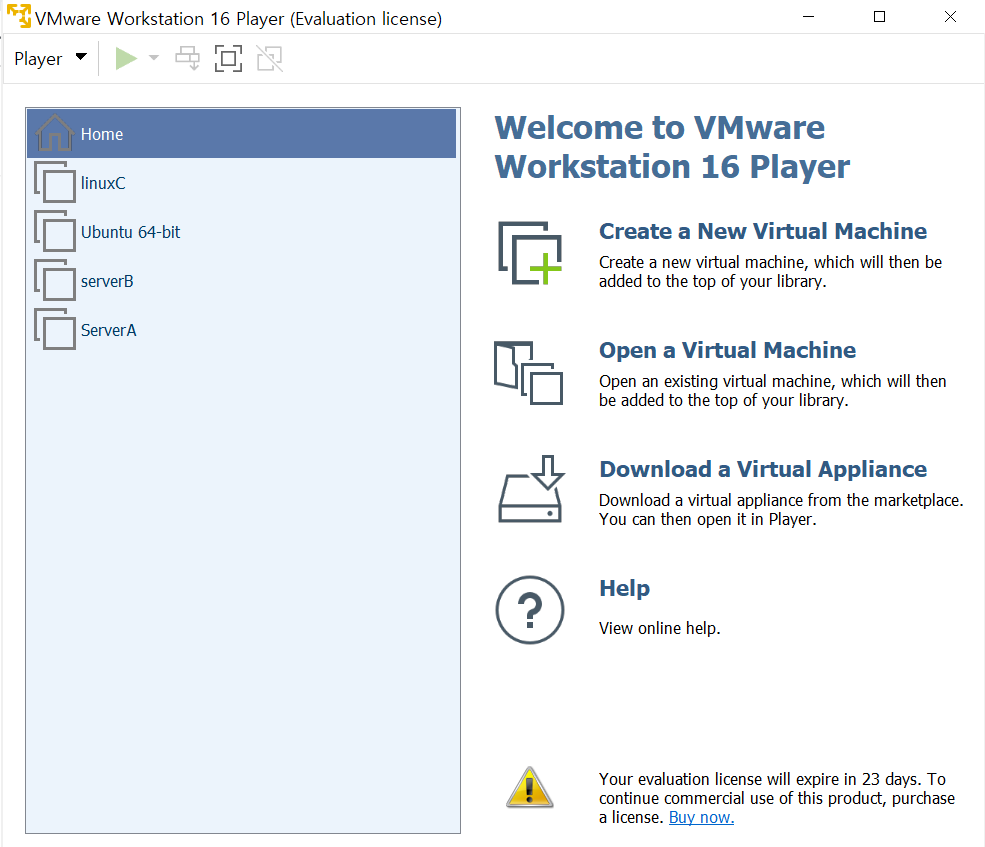Maximize the VMware Player window
This screenshot has height=847, width=985.
click(879, 17)
